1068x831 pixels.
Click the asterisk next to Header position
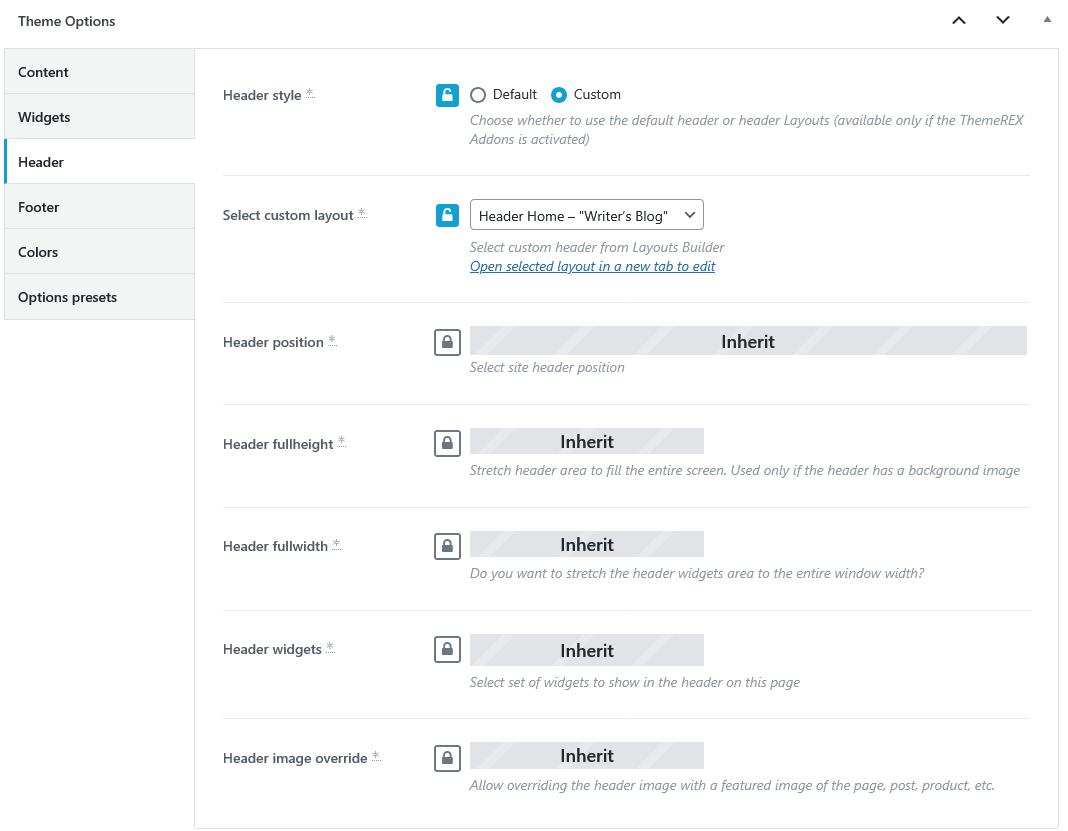tap(332, 340)
